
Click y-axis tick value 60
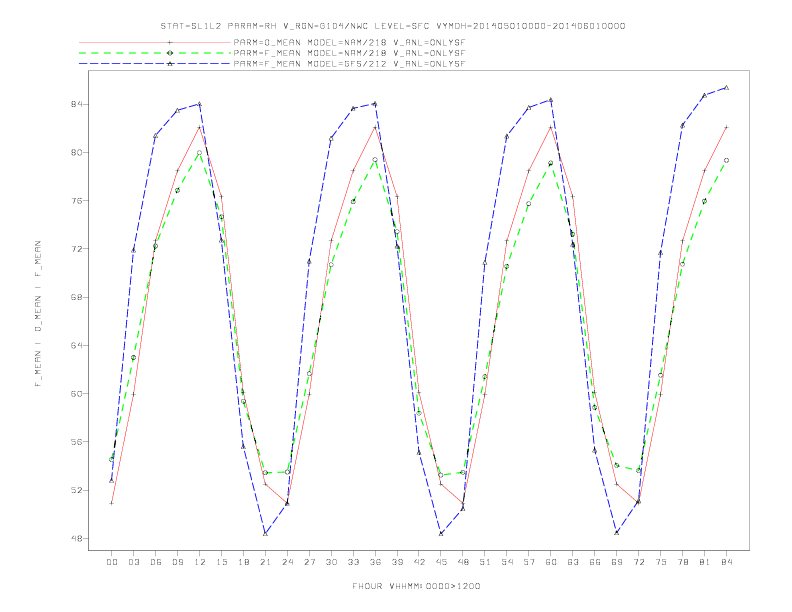pos(76,393)
